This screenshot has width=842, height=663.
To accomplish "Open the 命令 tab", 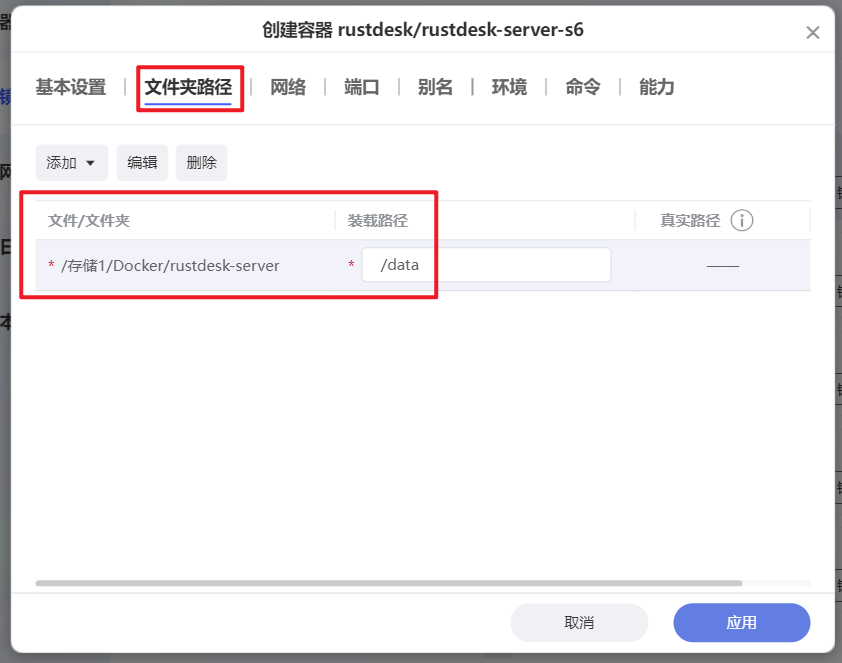I will point(581,87).
